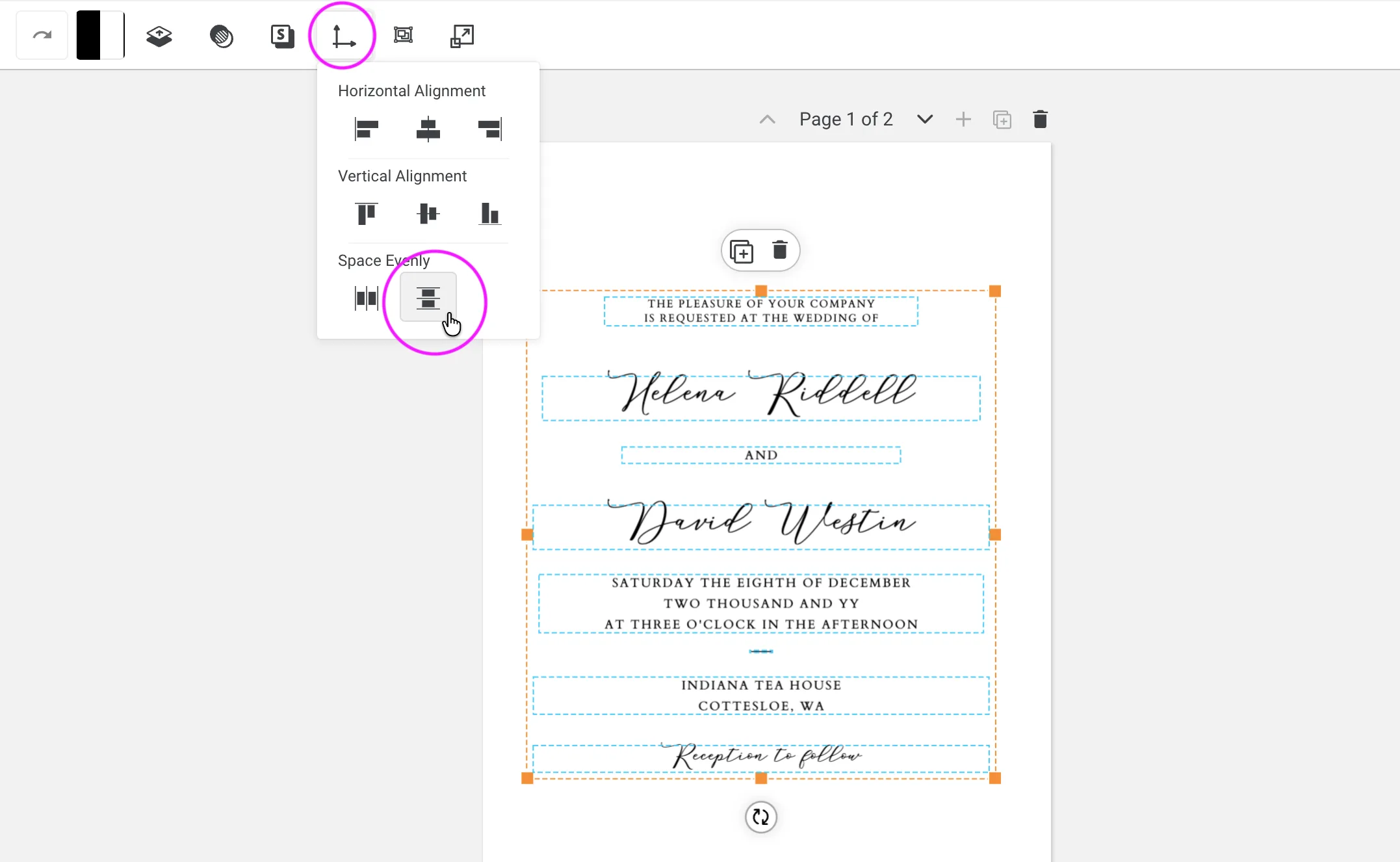This screenshot has width=1400, height=862.
Task: Go to previous page chevron
Action: (768, 119)
